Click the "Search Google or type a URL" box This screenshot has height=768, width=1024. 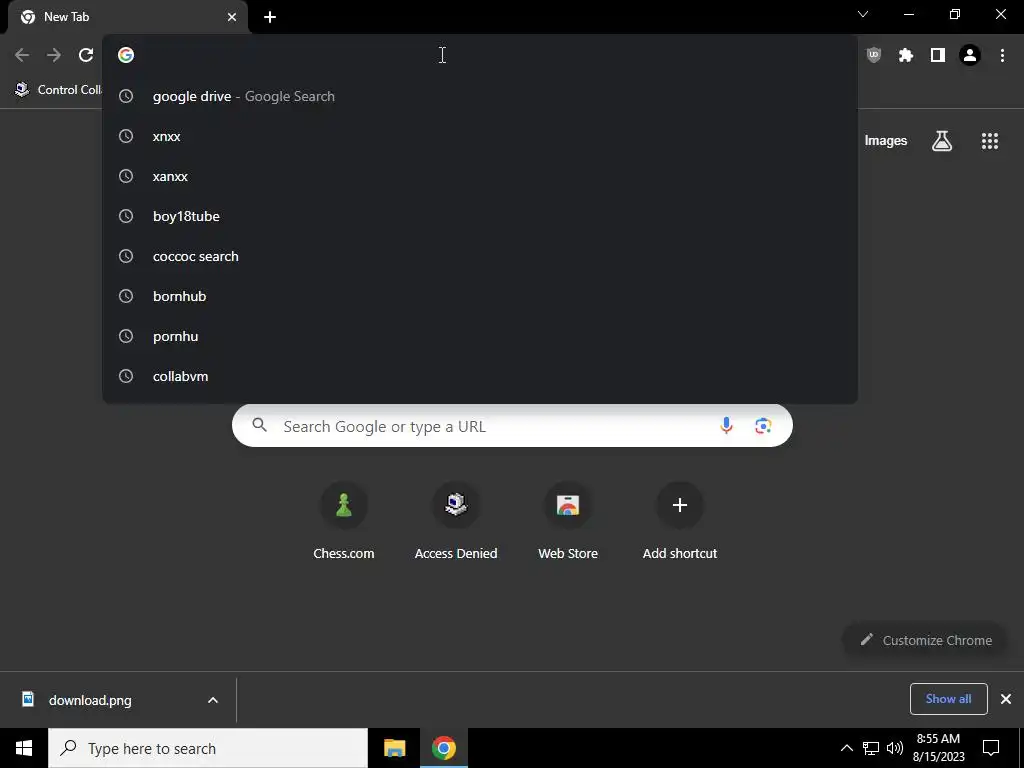(512, 426)
